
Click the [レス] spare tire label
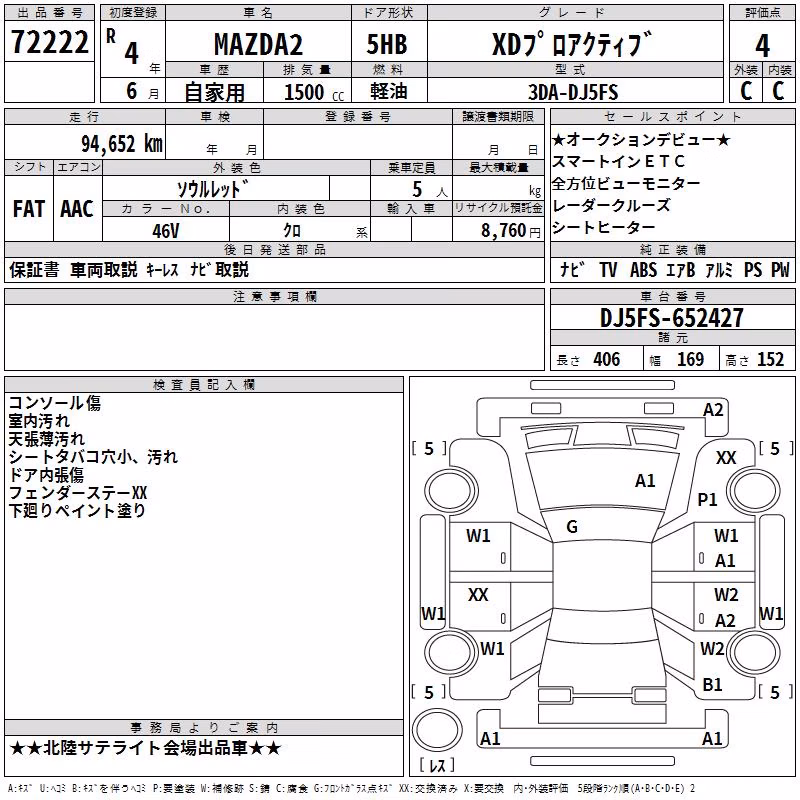pos(437,765)
